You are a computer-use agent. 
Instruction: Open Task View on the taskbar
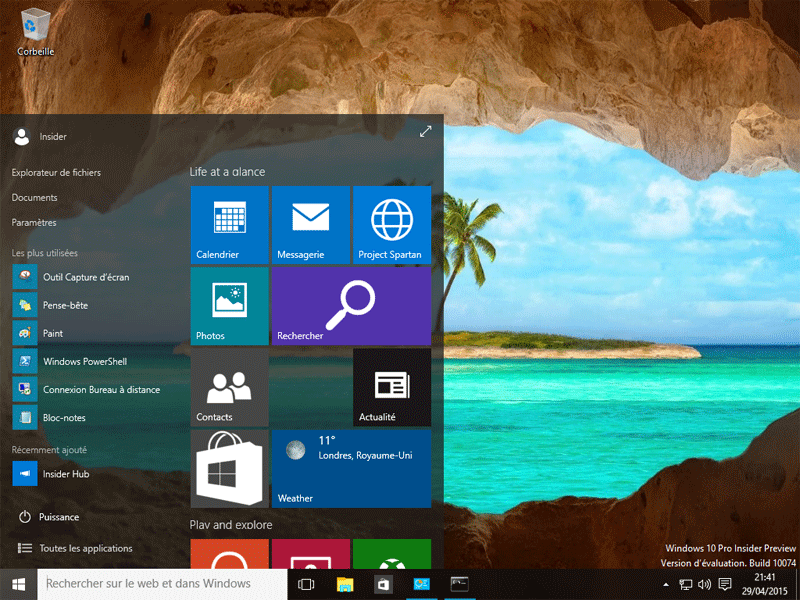306,584
